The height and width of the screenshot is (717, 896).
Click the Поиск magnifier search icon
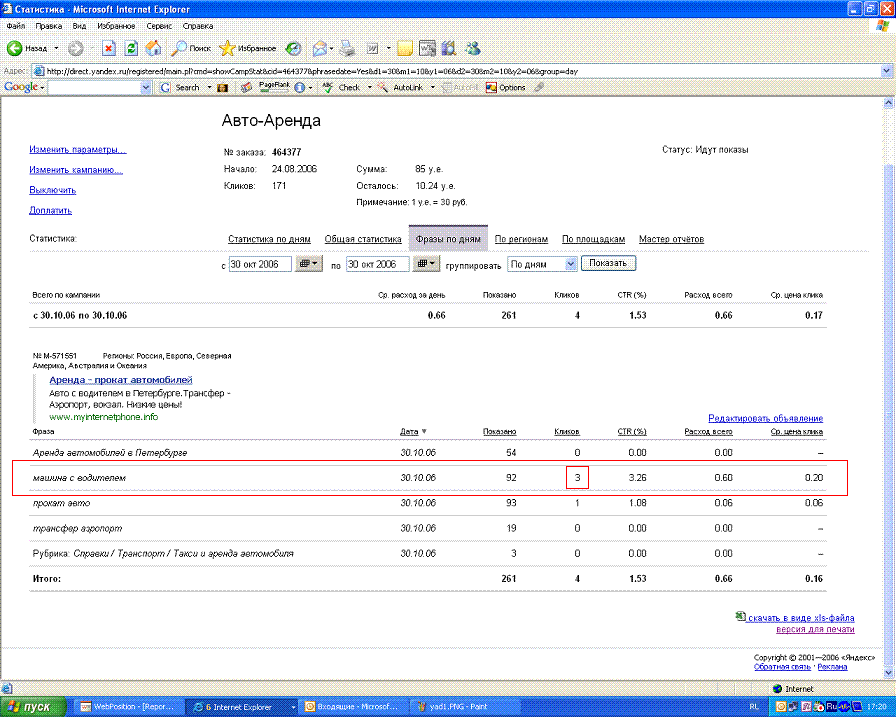pos(181,47)
